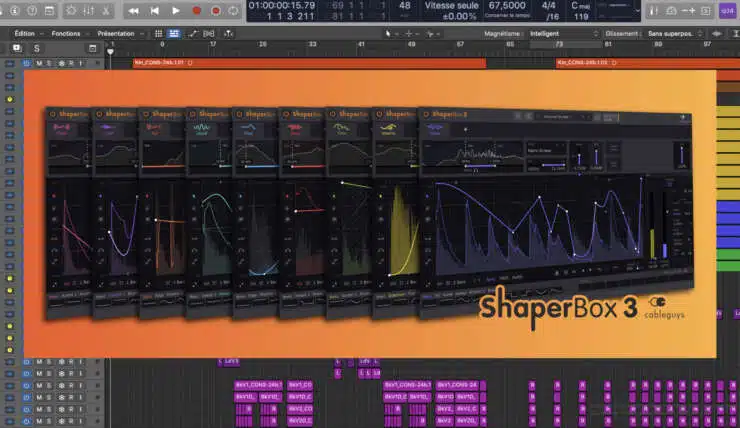Image resolution: width=740 pixels, height=428 pixels.
Task: Click the Tuner button in control bar
Action: coord(654,10)
